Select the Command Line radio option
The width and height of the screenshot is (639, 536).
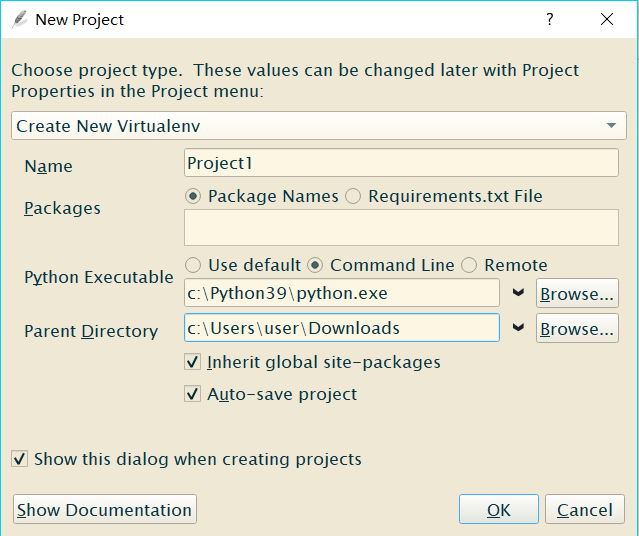coord(316,265)
